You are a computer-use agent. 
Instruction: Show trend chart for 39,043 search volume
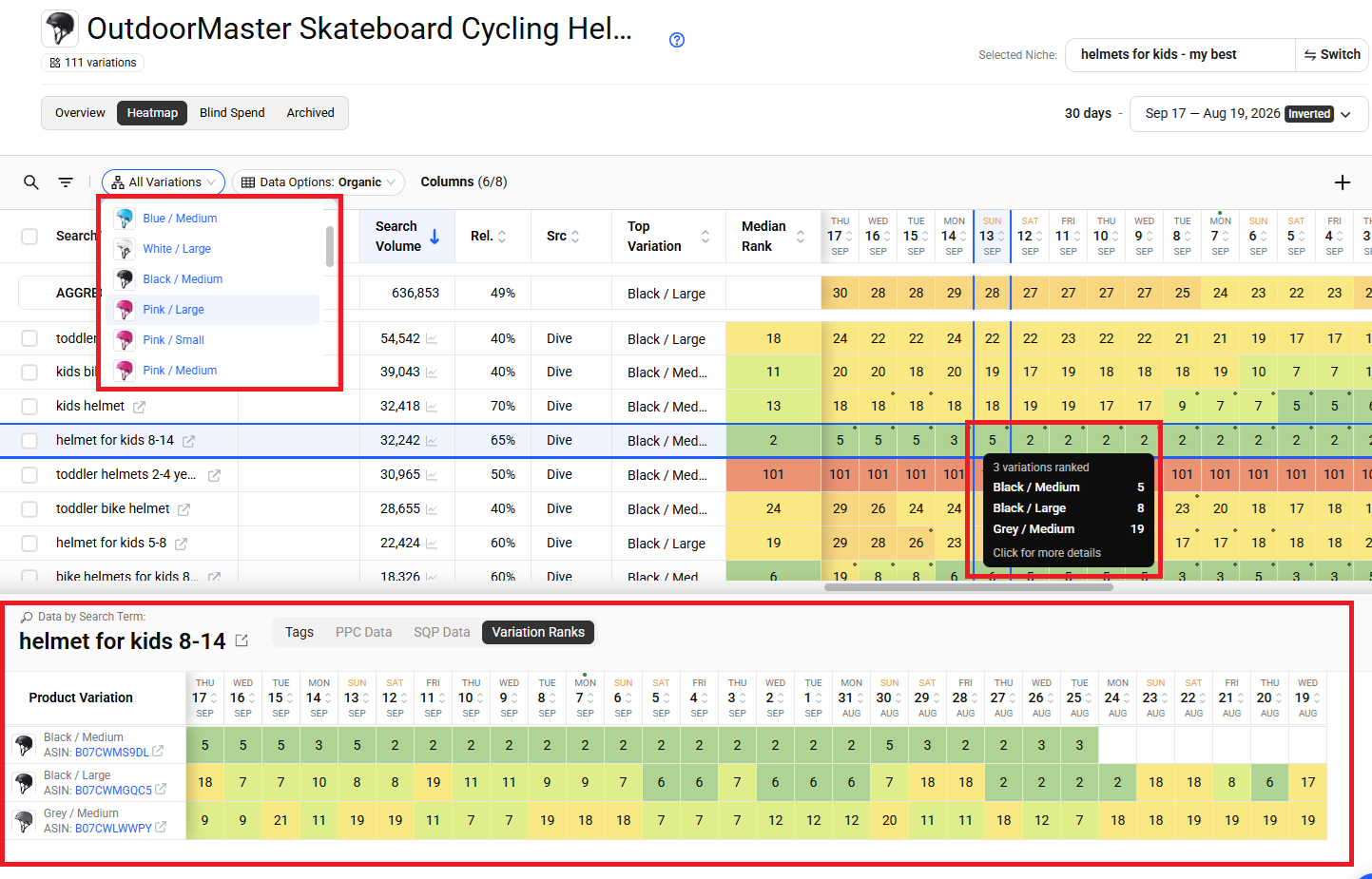coord(432,373)
